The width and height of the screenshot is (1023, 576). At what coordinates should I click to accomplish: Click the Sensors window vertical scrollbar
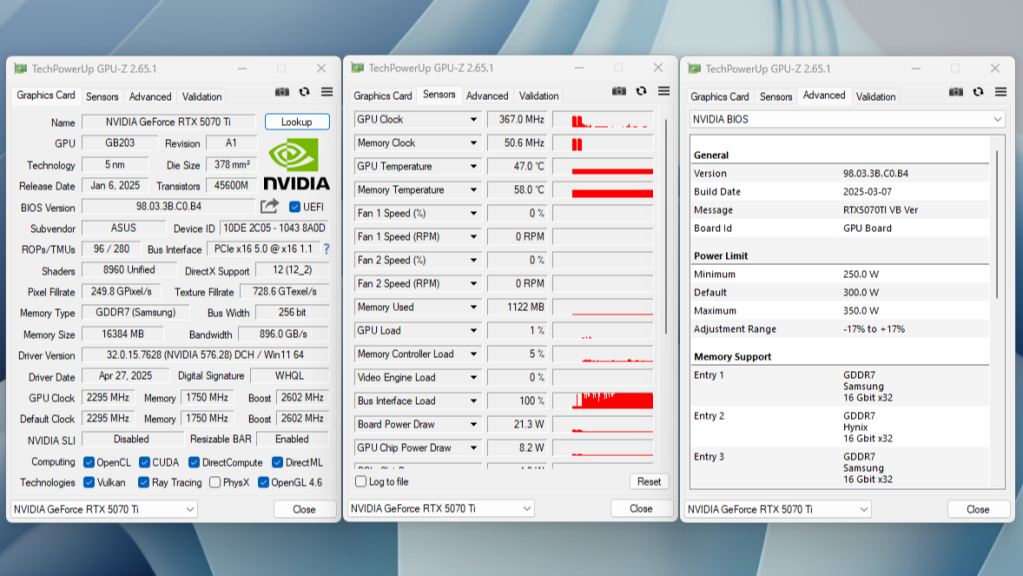pos(665,225)
